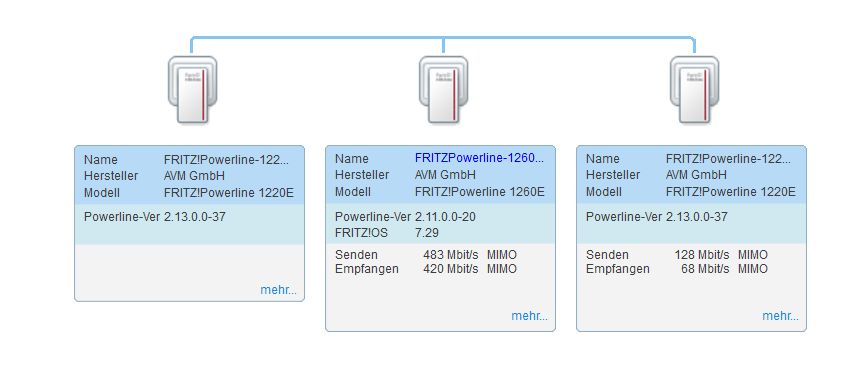The height and width of the screenshot is (376, 844).
Task: Open the blue FRITZPowerline-1260... device name link
Action: (x=479, y=158)
